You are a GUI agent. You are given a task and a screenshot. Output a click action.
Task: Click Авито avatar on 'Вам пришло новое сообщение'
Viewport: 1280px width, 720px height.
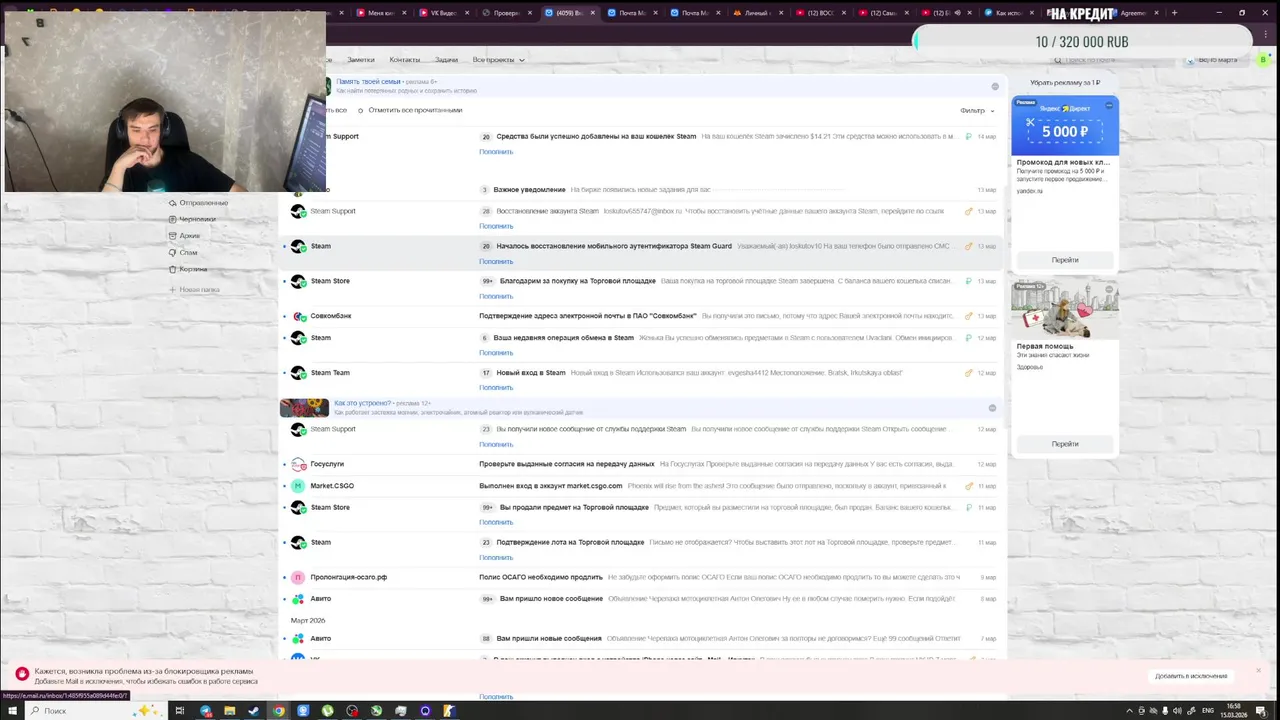click(x=298, y=599)
